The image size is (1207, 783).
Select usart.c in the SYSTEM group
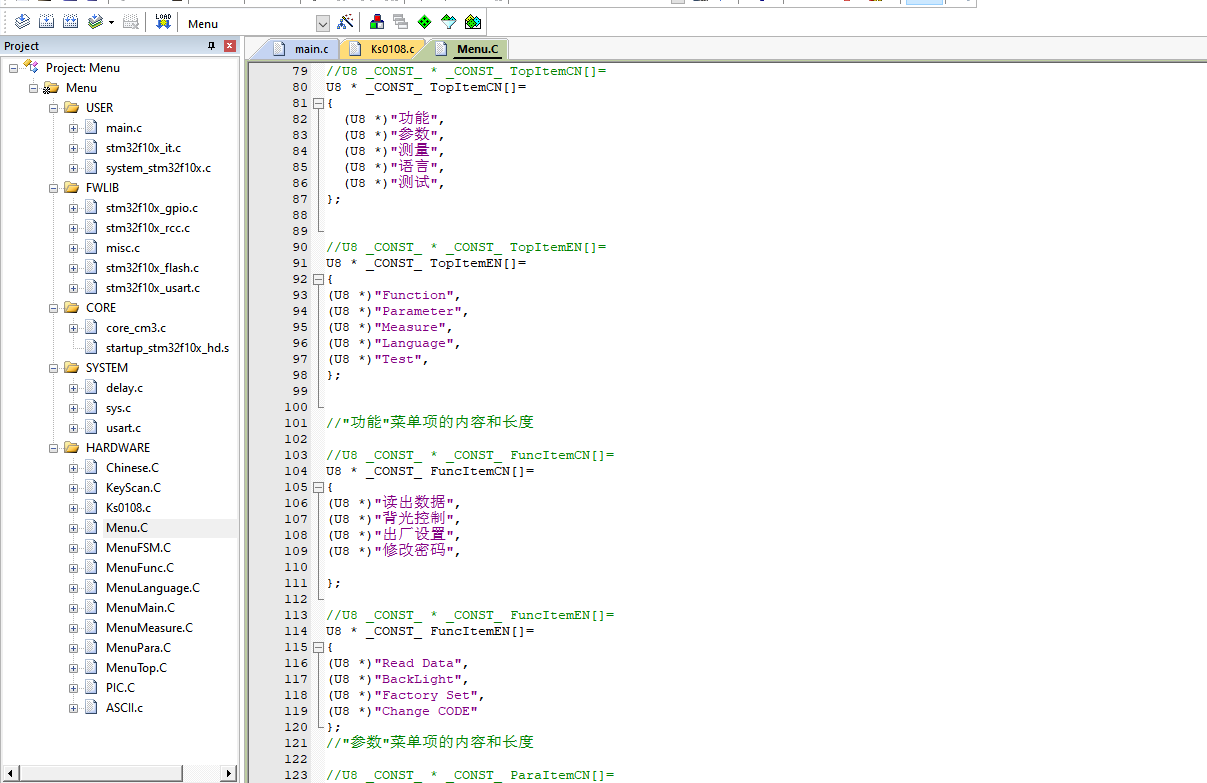click(x=123, y=428)
